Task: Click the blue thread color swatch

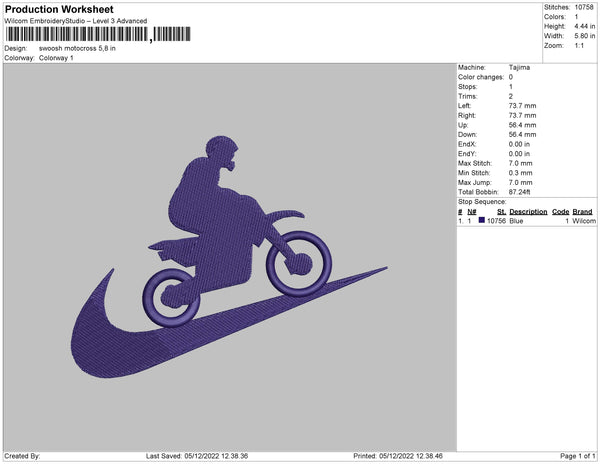Action: (482, 220)
